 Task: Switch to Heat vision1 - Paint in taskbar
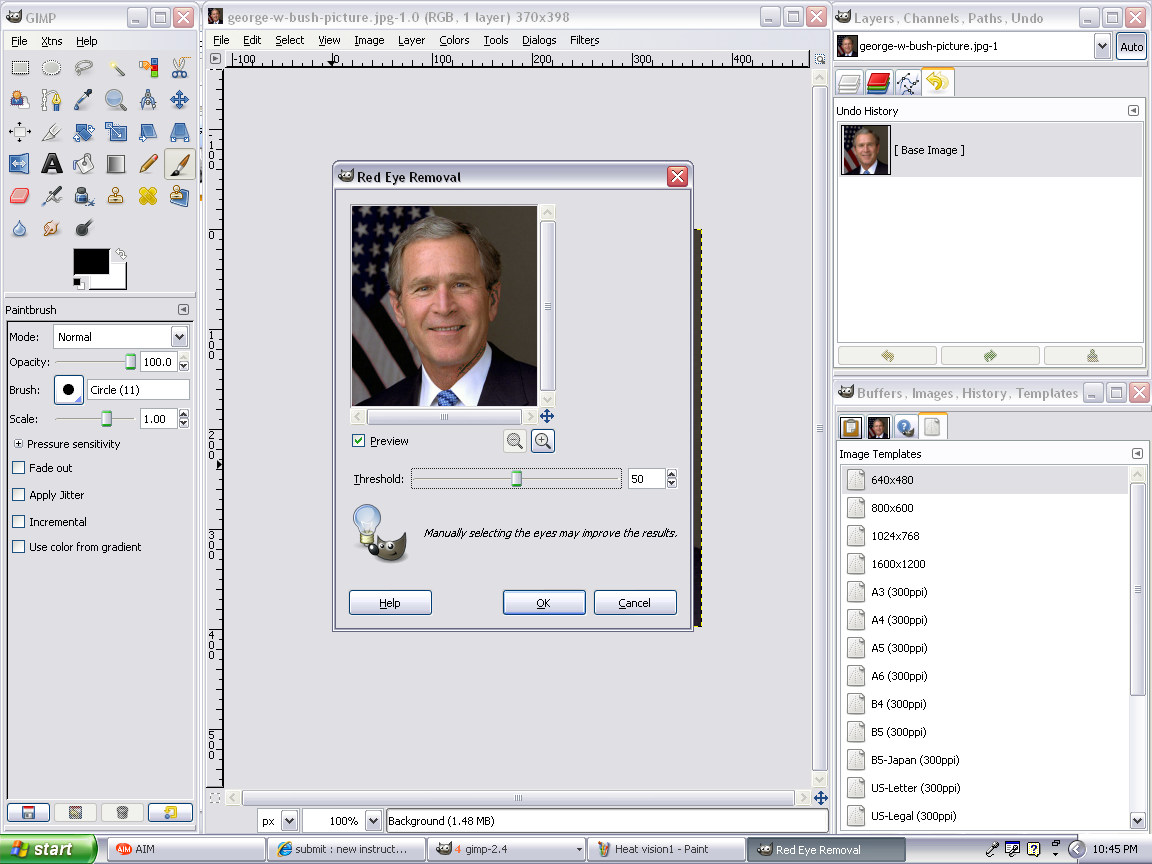(x=666, y=849)
